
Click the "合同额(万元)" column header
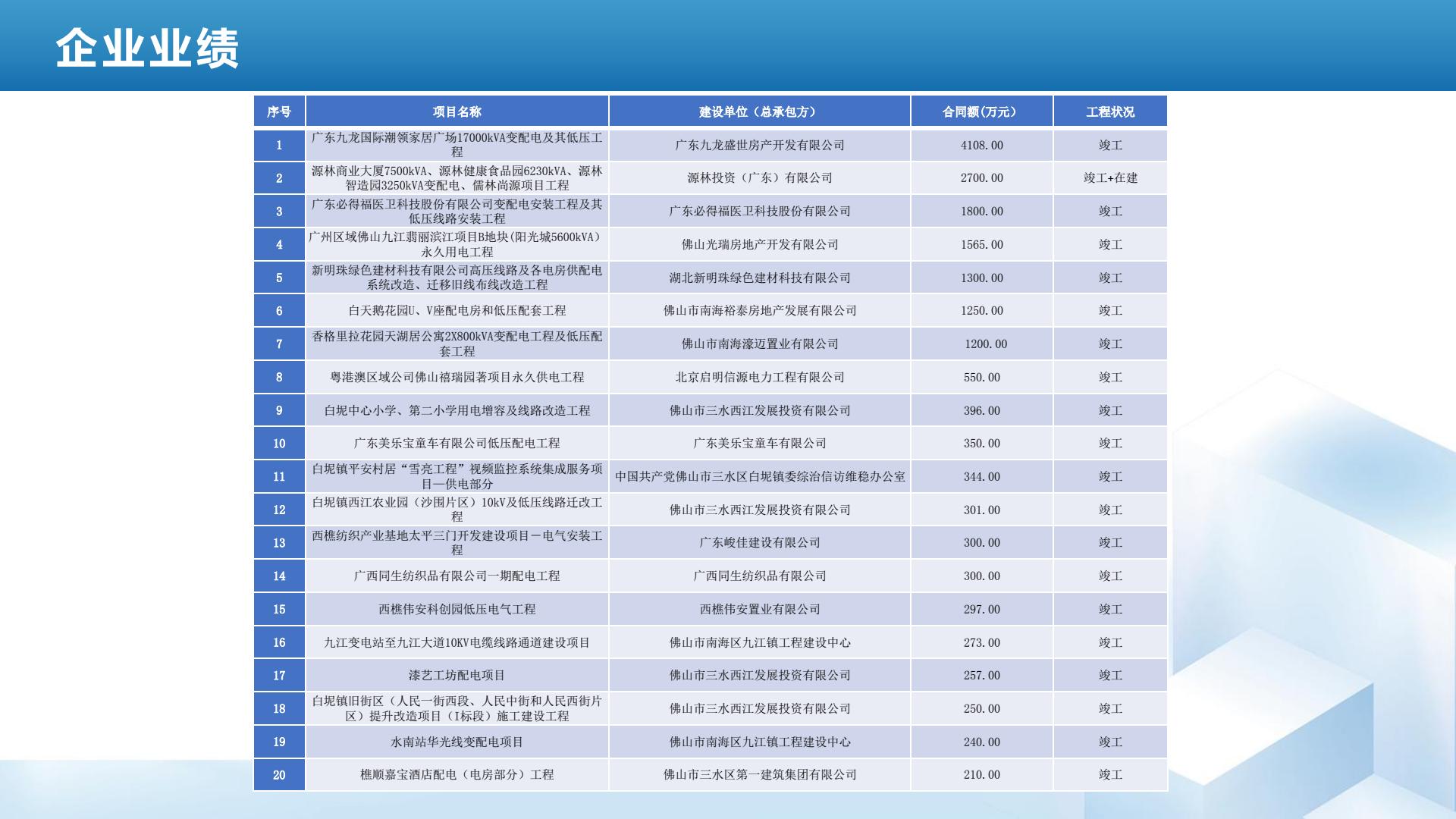(982, 111)
